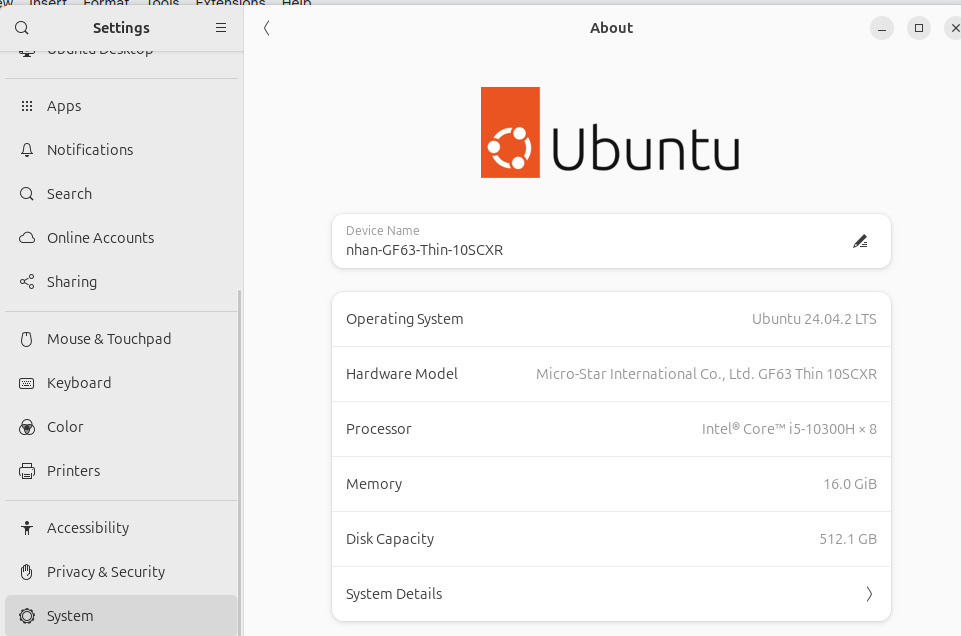Open Privacy & Security panel
Viewport: 961px width, 636px height.
click(106, 572)
